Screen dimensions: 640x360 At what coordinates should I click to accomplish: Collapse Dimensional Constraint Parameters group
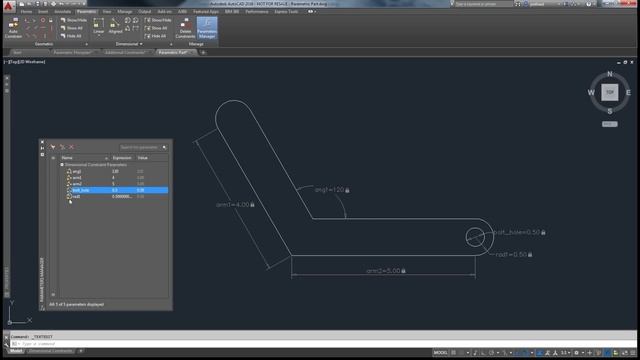62,165
